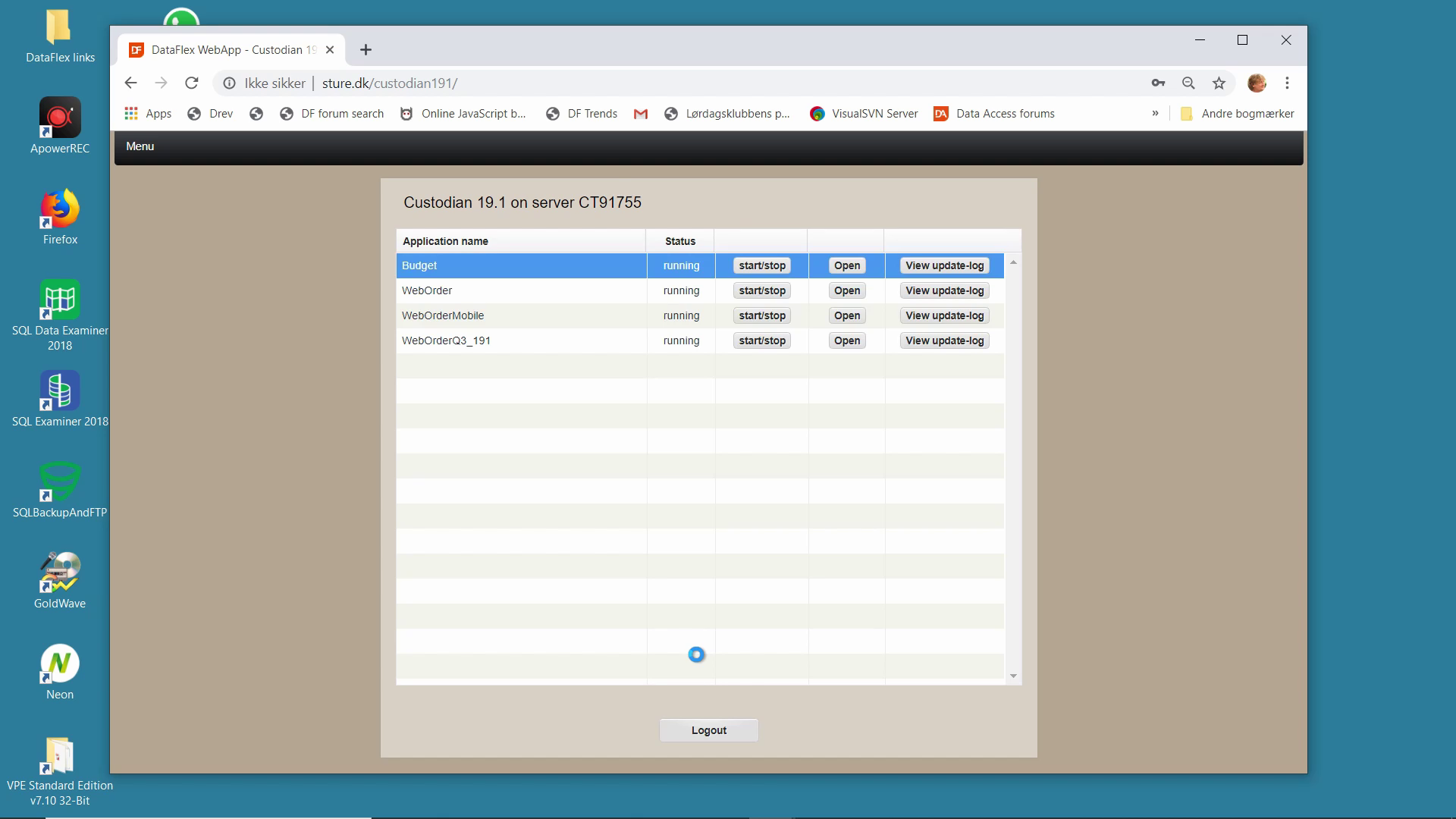This screenshot has width=1456, height=819.
Task: Open Chrome three-dot menu
Action: (x=1287, y=83)
